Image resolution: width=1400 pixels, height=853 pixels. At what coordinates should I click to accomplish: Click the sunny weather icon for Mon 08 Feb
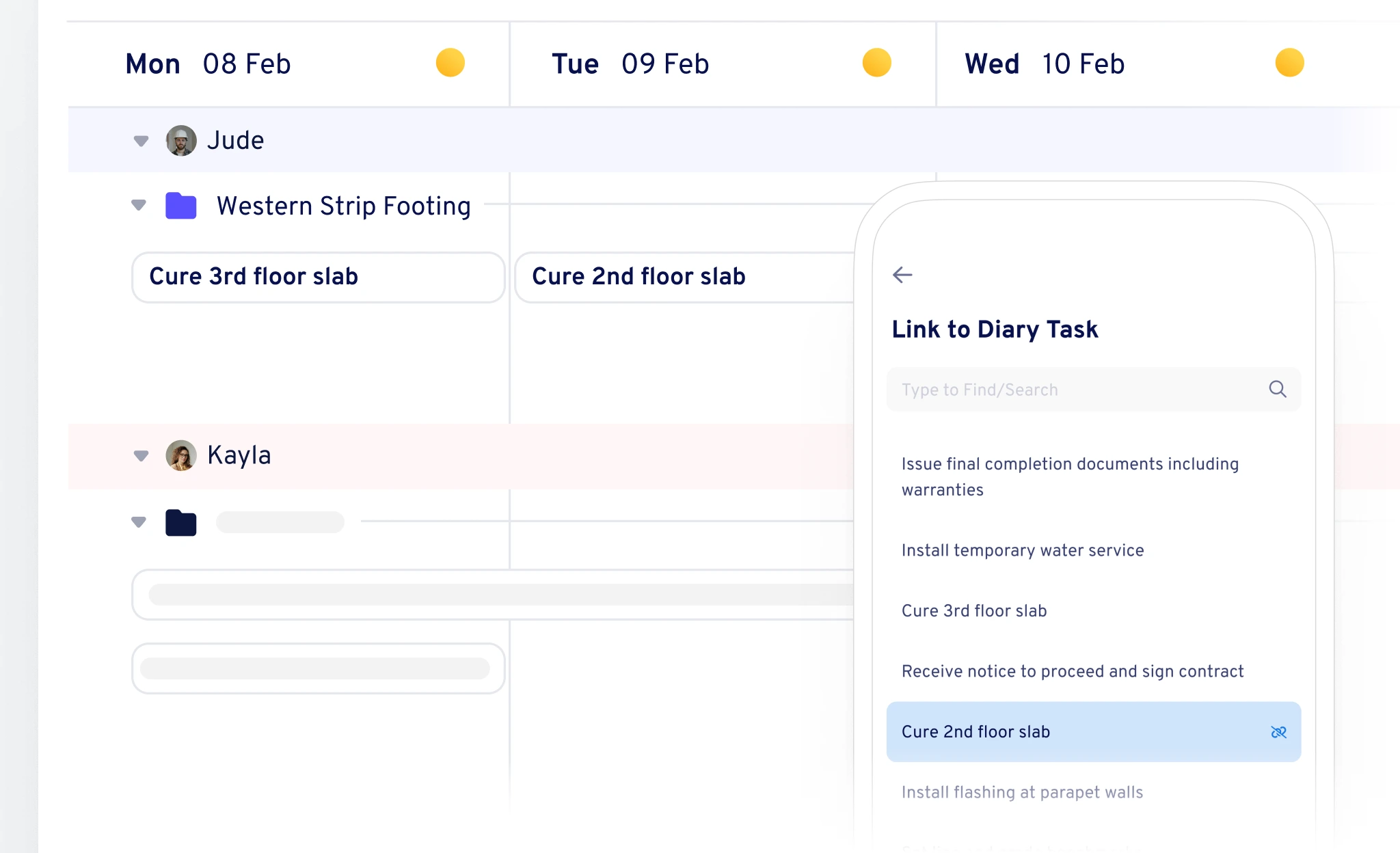pyautogui.click(x=450, y=63)
